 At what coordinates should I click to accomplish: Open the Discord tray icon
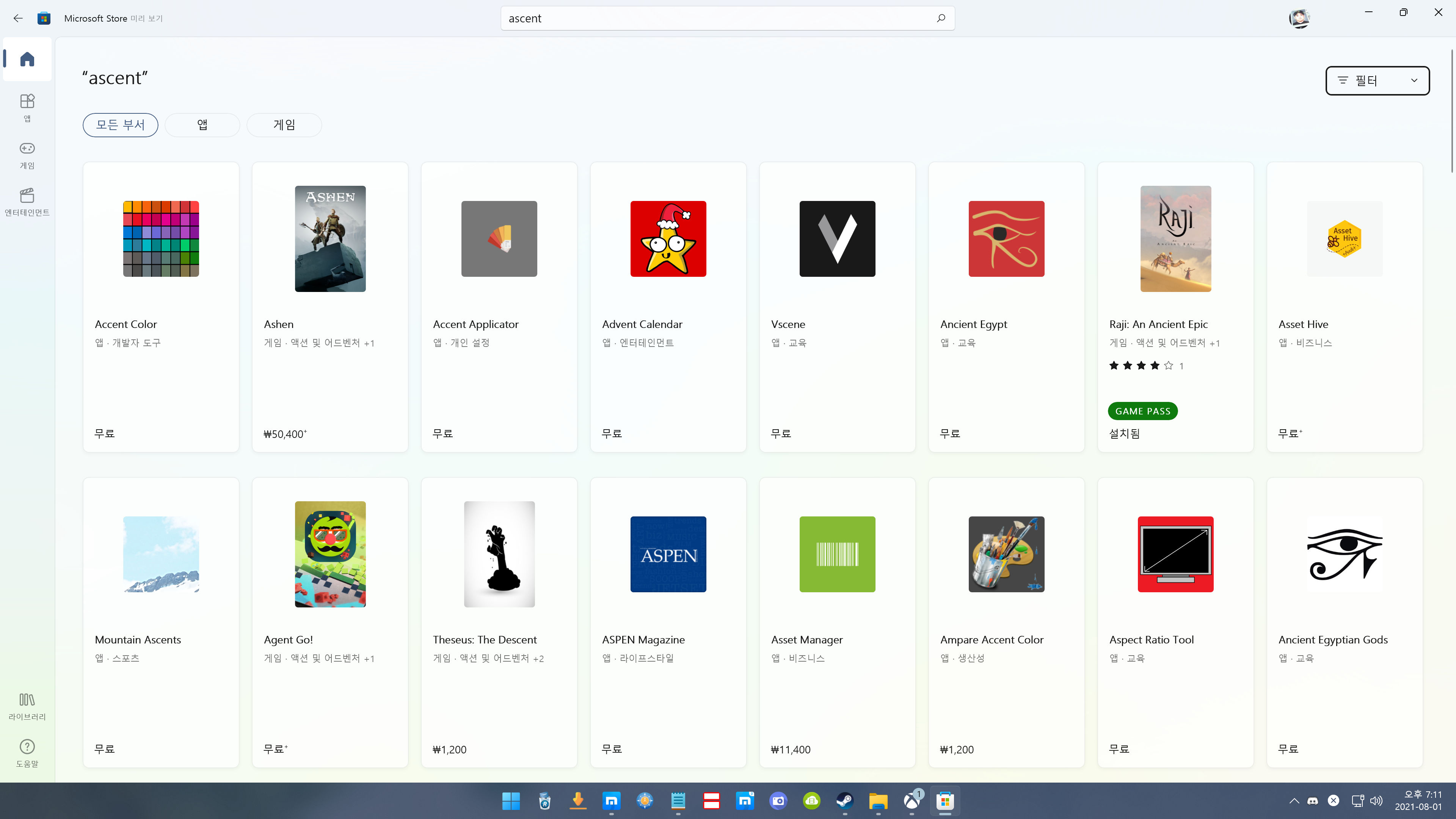(x=1313, y=801)
